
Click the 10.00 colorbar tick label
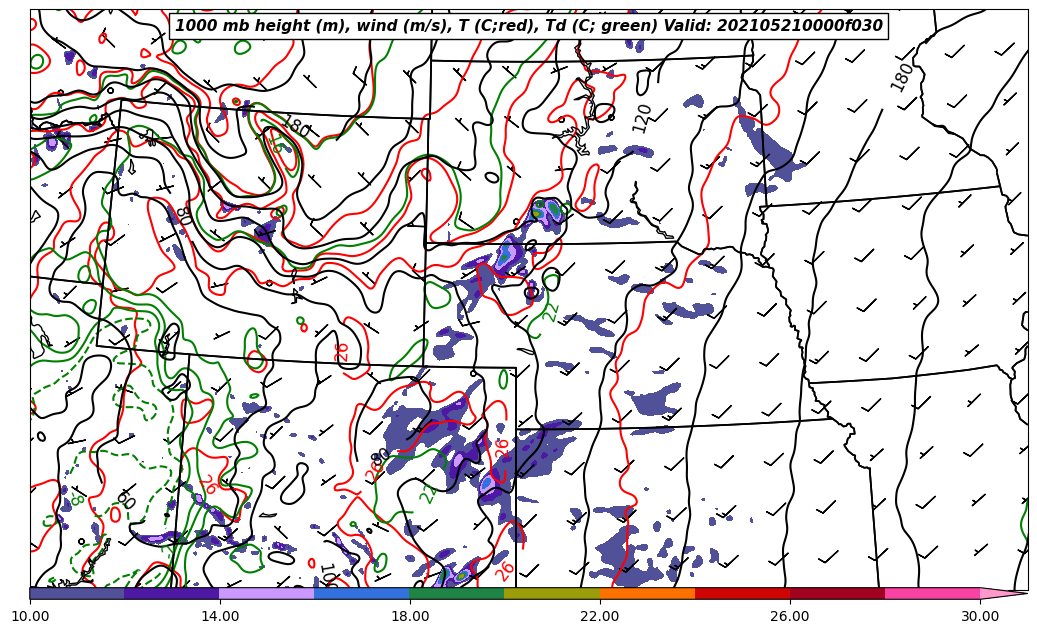pyautogui.click(x=30, y=616)
